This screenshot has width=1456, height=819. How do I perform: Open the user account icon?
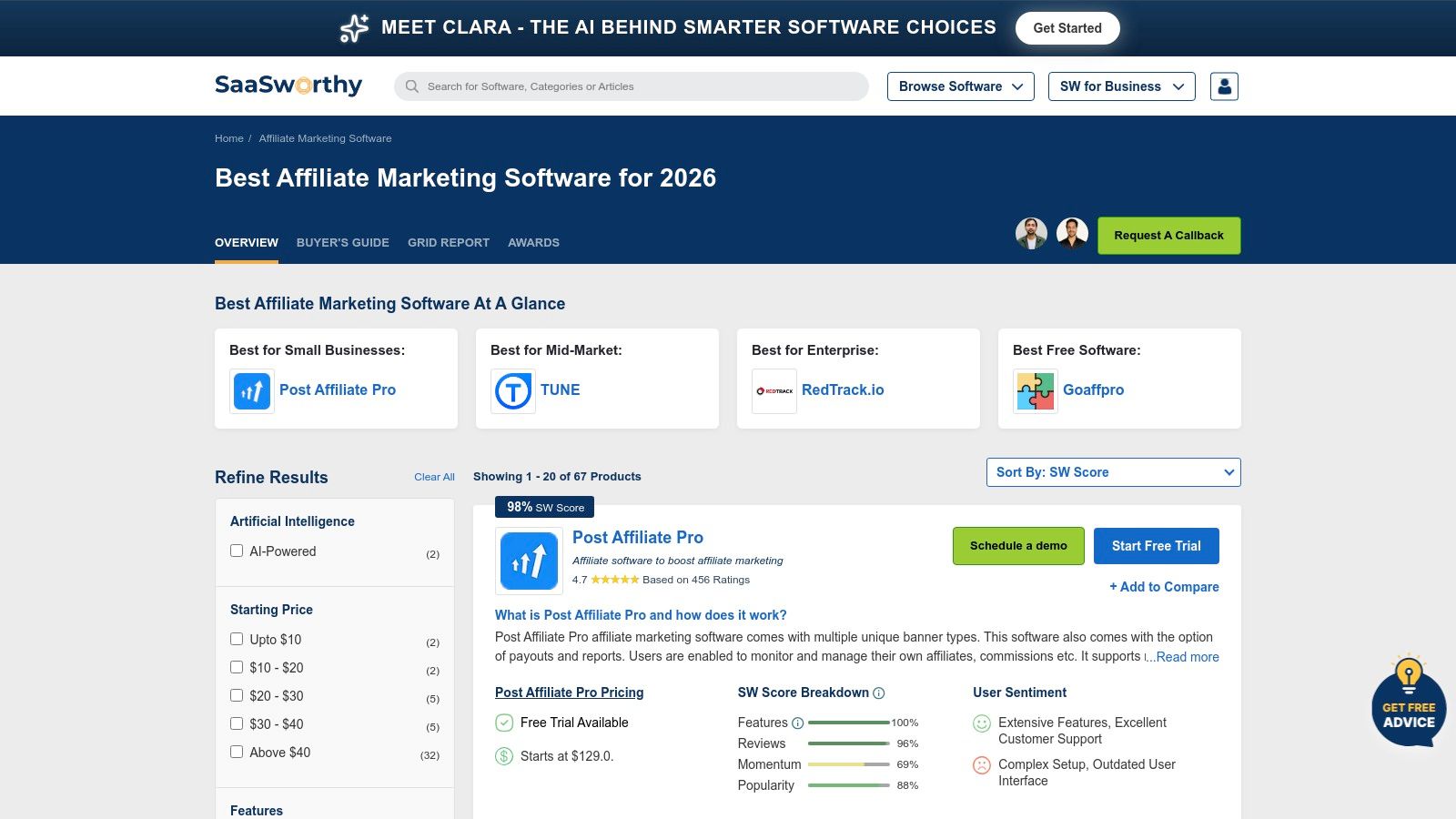pos(1224,86)
